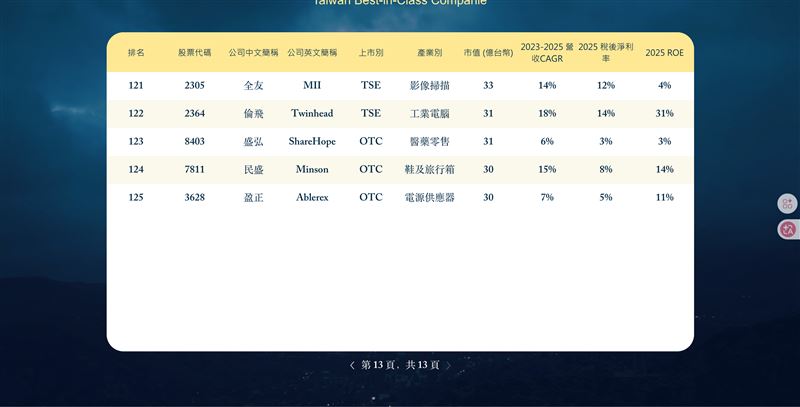
Task: Select rank cell 124
Action: coord(136,169)
